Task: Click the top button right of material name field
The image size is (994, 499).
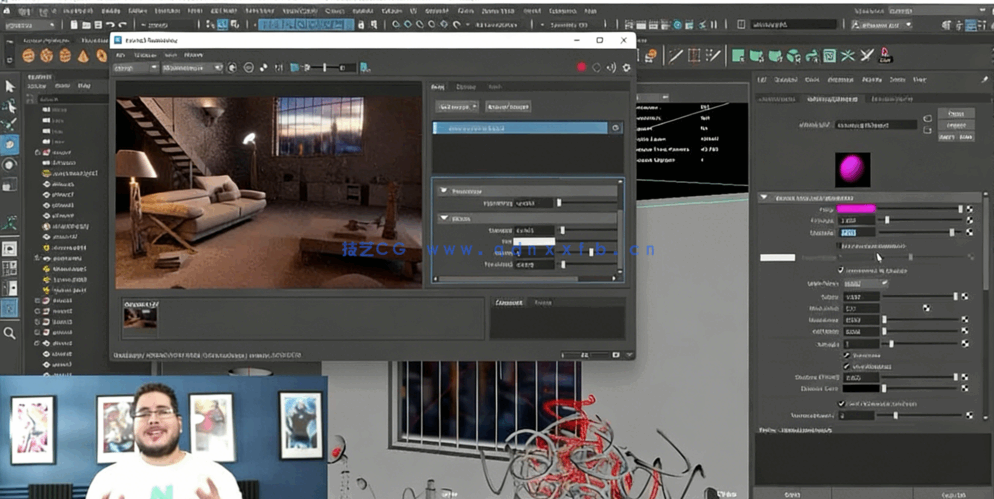Action: [956, 114]
